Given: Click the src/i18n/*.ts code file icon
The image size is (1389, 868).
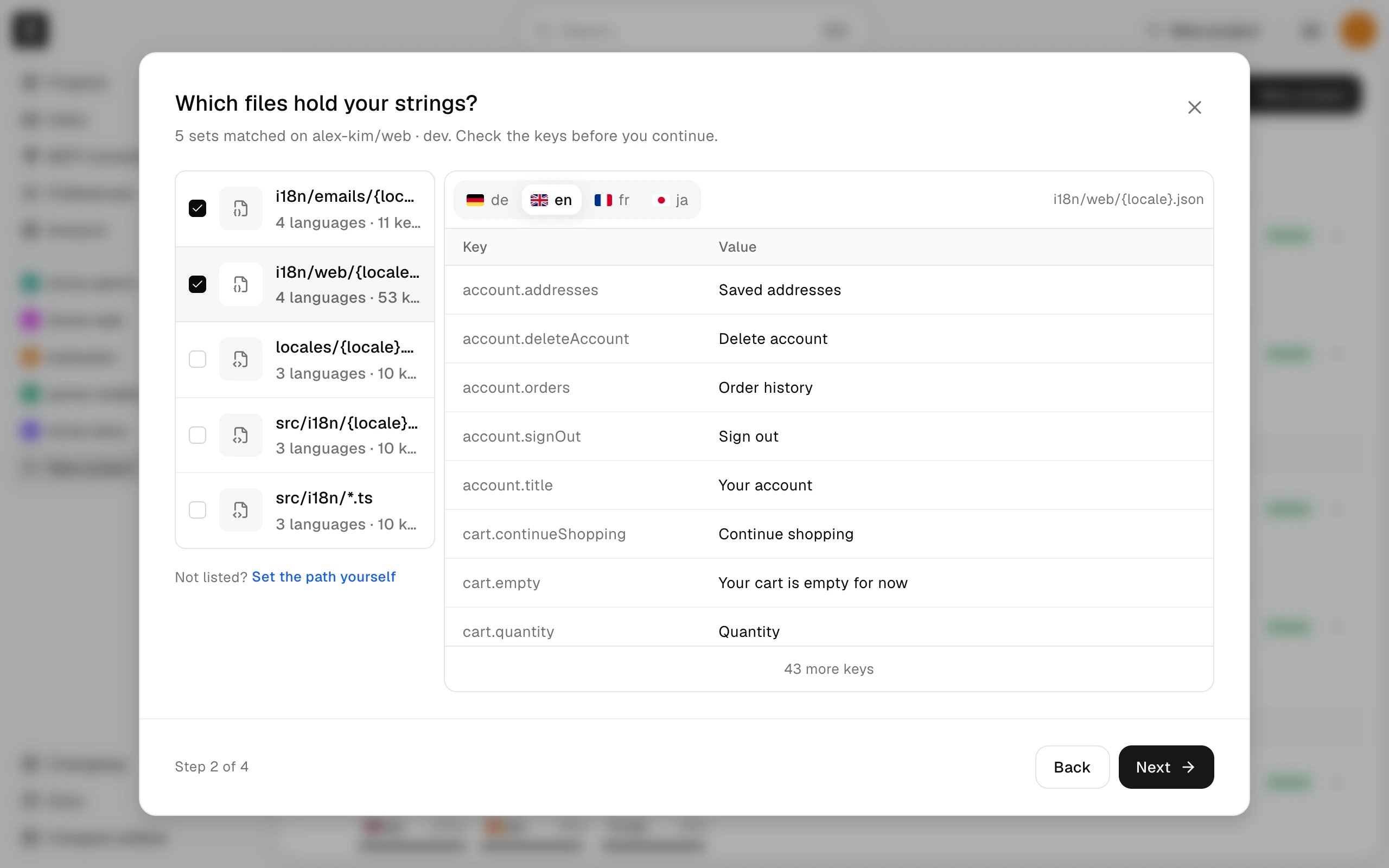Looking at the screenshot, I should point(240,510).
